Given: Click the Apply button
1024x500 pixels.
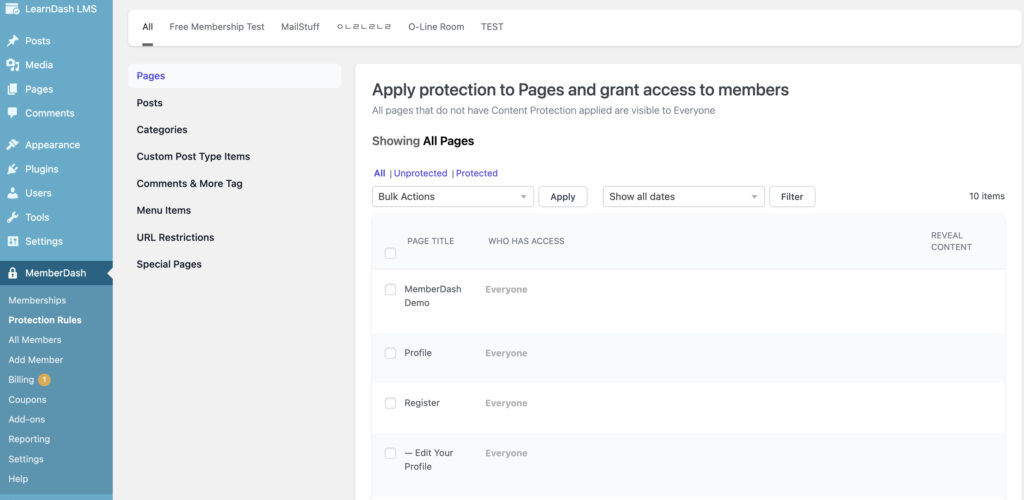Looking at the screenshot, I should [x=562, y=196].
